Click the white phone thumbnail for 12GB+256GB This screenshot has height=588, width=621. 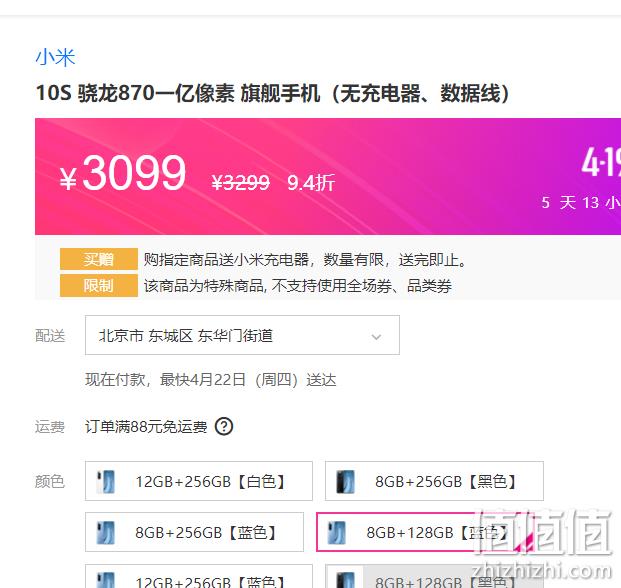tap(106, 481)
